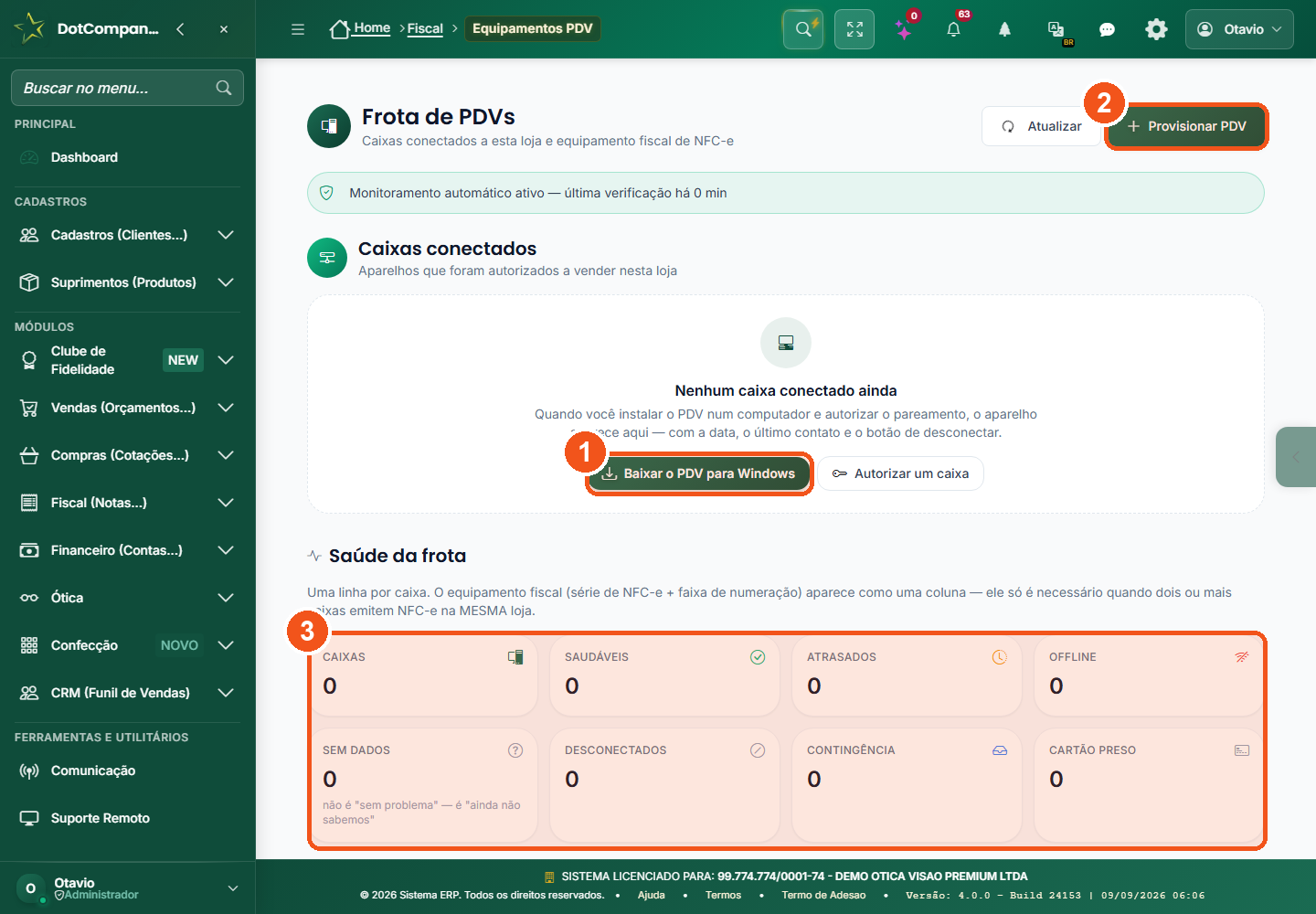Image resolution: width=1316 pixels, height=914 pixels.
Task: Click the Termo de Adesao footer link
Action: pyautogui.click(x=823, y=895)
